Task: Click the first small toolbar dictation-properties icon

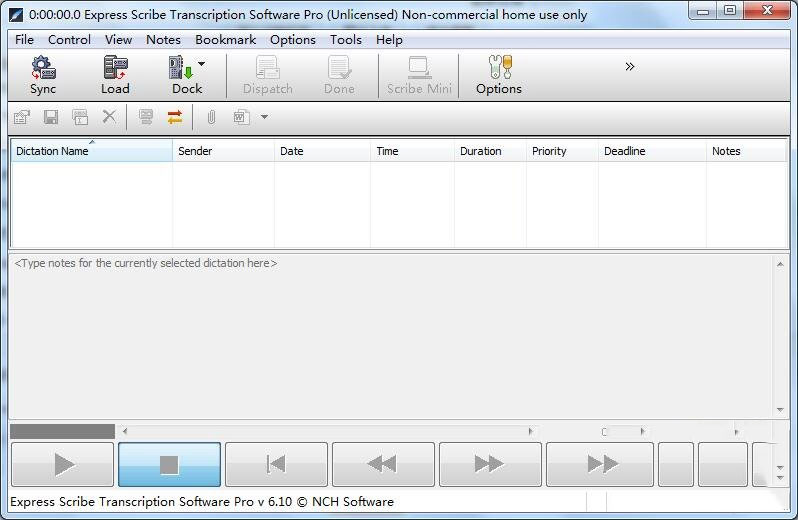Action: point(22,118)
